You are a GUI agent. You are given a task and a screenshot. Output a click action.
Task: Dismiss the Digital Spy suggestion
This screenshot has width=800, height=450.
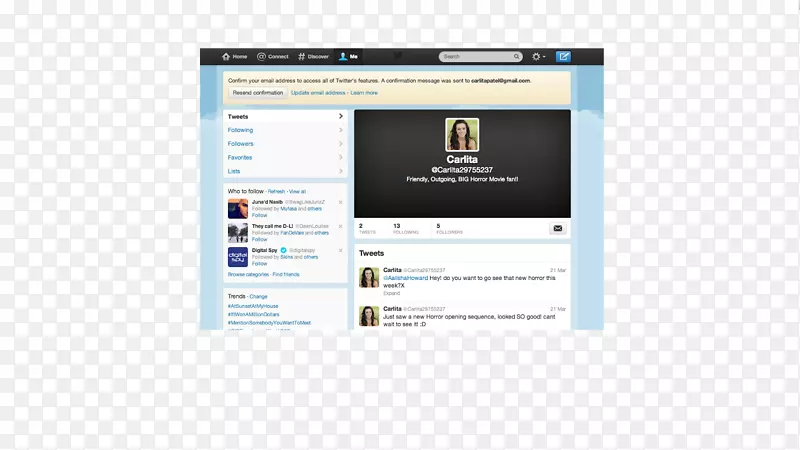[340, 250]
